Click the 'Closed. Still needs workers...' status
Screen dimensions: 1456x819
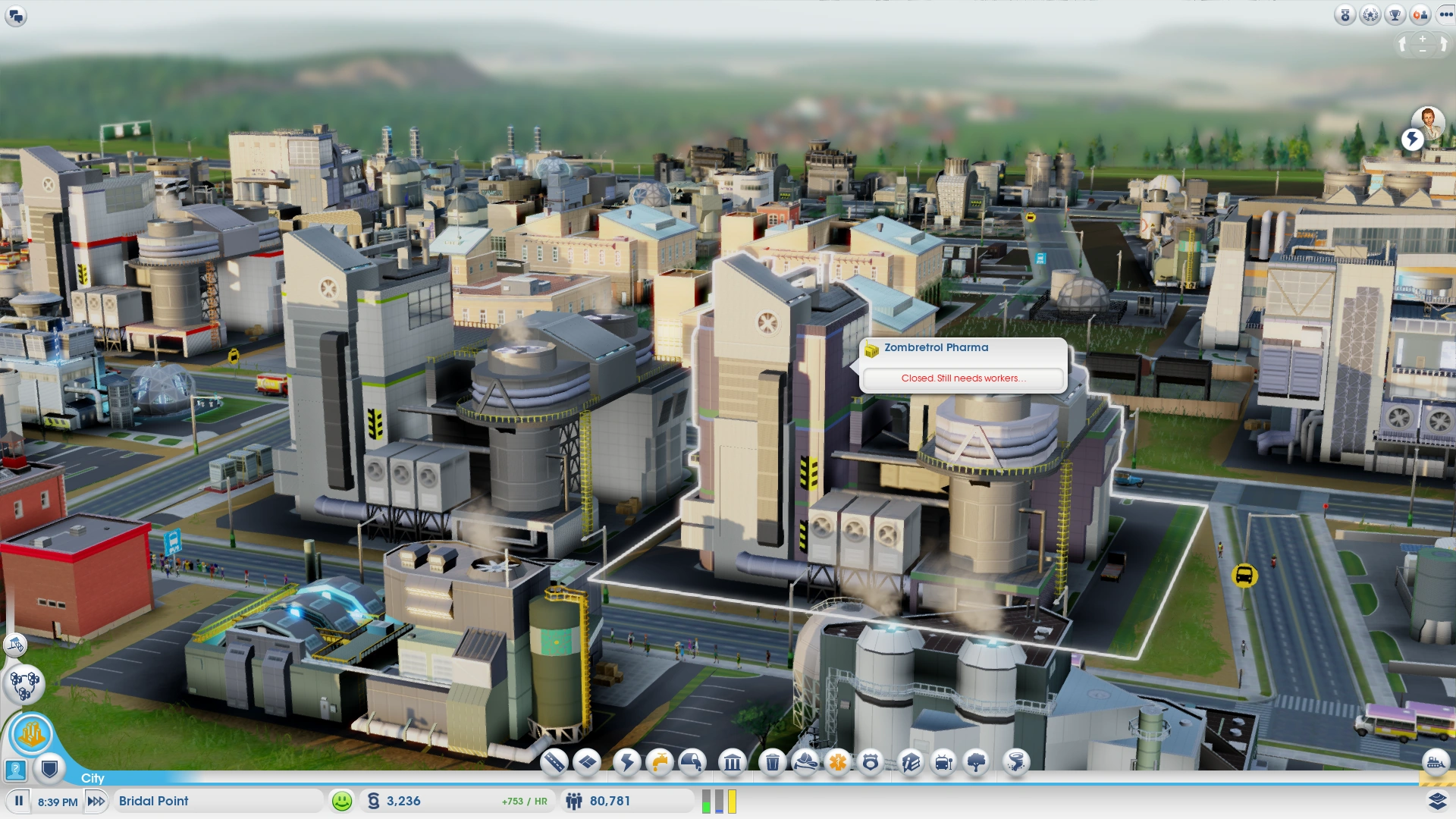[x=963, y=378]
